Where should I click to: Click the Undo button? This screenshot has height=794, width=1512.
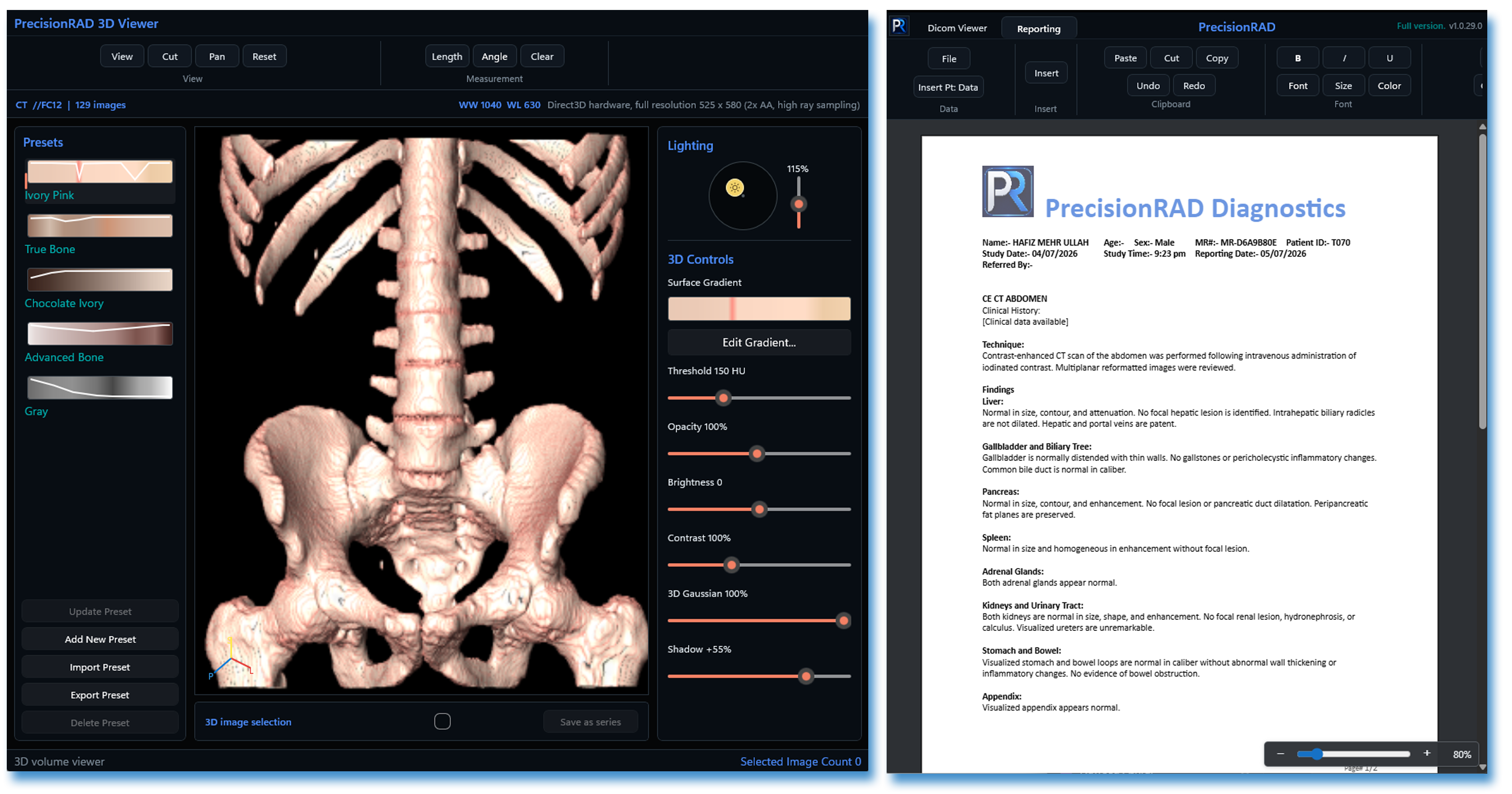tap(1147, 86)
